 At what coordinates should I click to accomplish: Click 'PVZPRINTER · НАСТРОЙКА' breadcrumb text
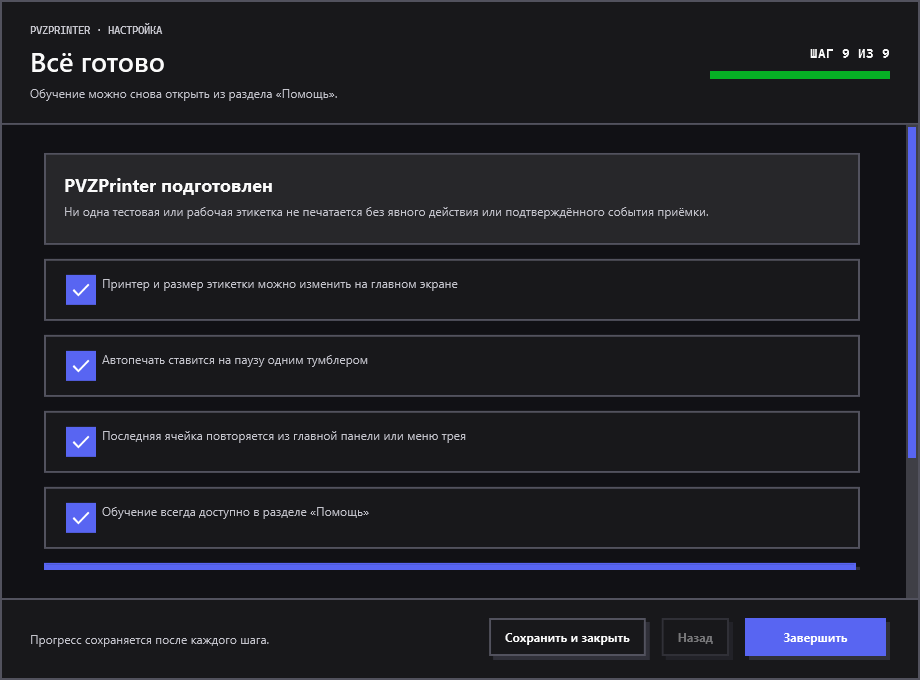[96, 30]
